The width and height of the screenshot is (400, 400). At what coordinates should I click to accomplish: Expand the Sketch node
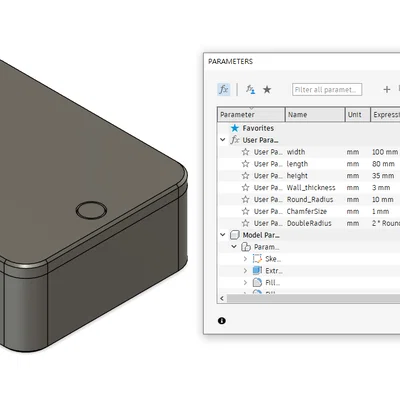[x=245, y=259]
